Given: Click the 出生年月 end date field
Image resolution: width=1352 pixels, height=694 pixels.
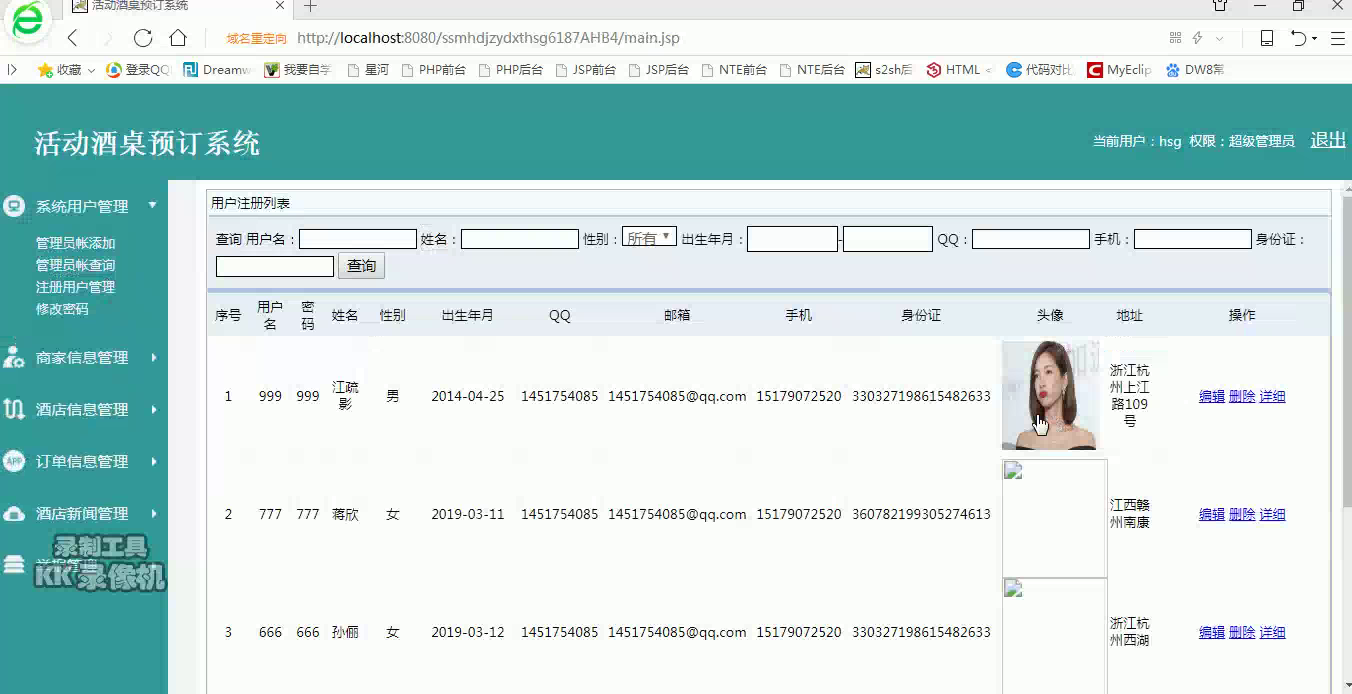Looking at the screenshot, I should click(x=888, y=239).
